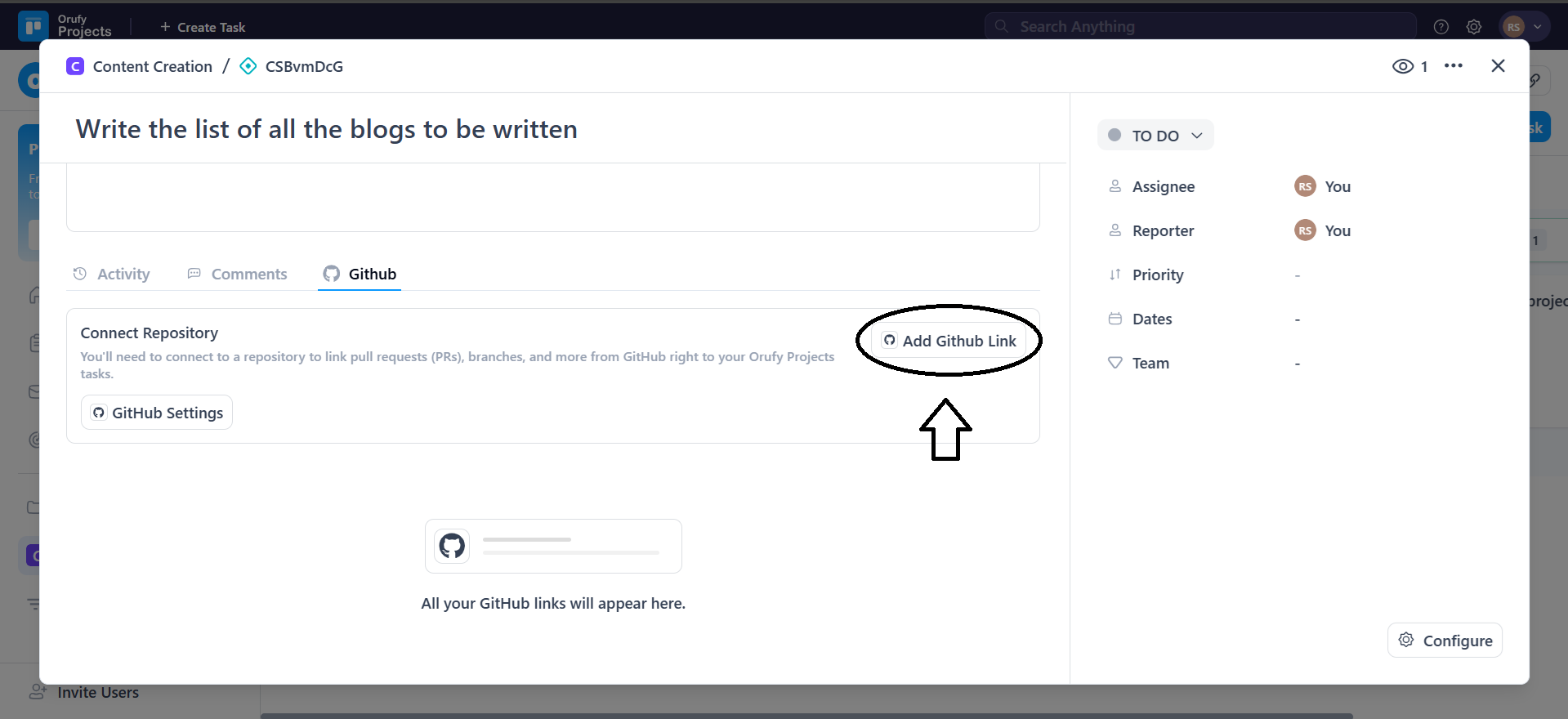Image resolution: width=1568 pixels, height=719 pixels.
Task: Click the gear icon inside Configure button
Action: (x=1406, y=640)
